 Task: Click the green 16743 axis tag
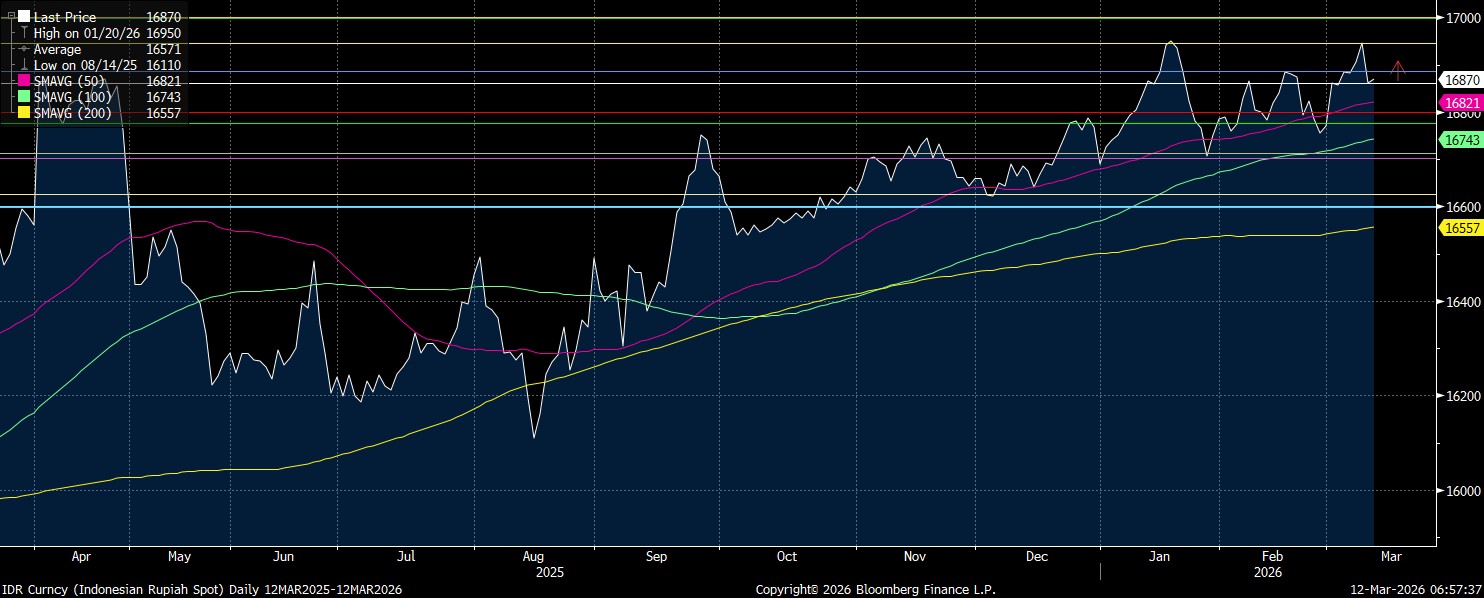coord(1461,141)
